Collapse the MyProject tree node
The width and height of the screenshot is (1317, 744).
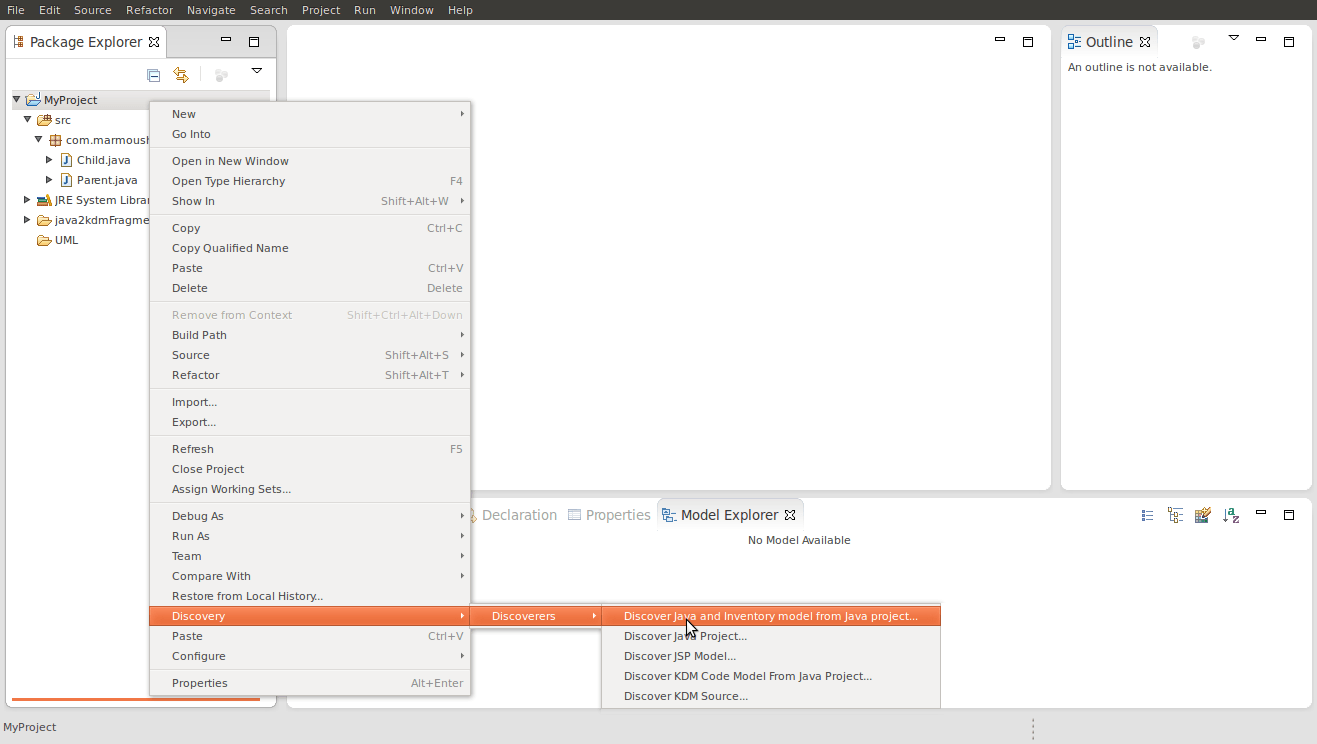[17, 100]
